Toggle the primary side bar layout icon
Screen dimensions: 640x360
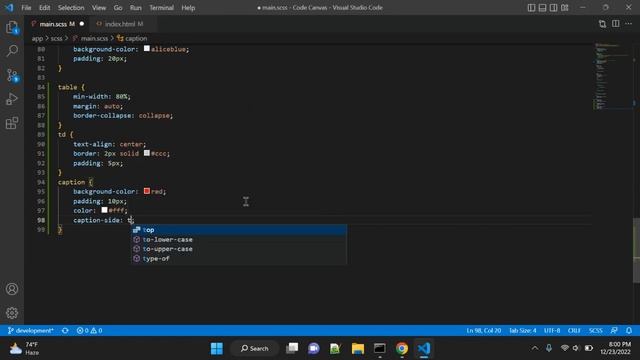(531, 8)
